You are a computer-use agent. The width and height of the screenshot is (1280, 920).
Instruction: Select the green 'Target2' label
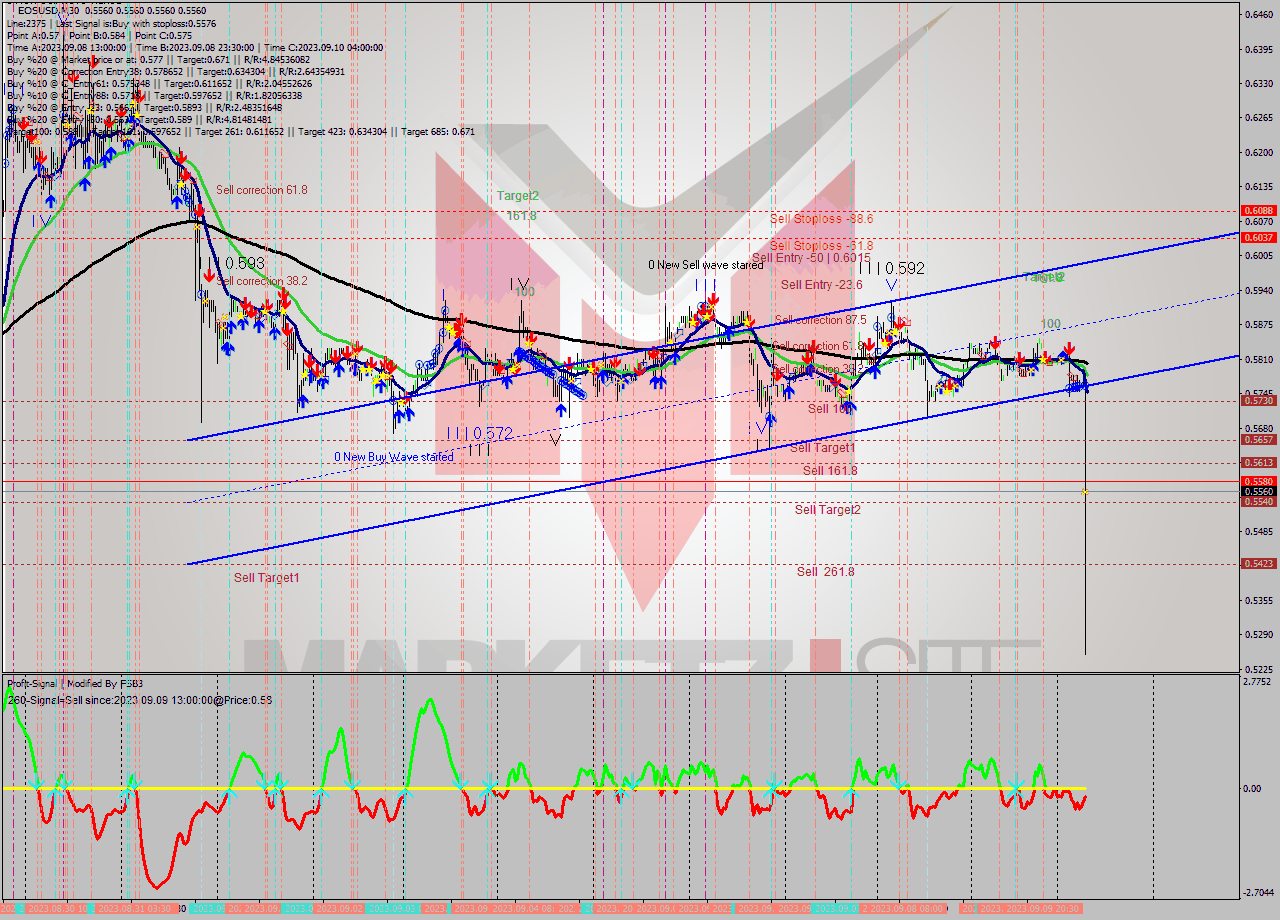pyautogui.click(x=518, y=196)
